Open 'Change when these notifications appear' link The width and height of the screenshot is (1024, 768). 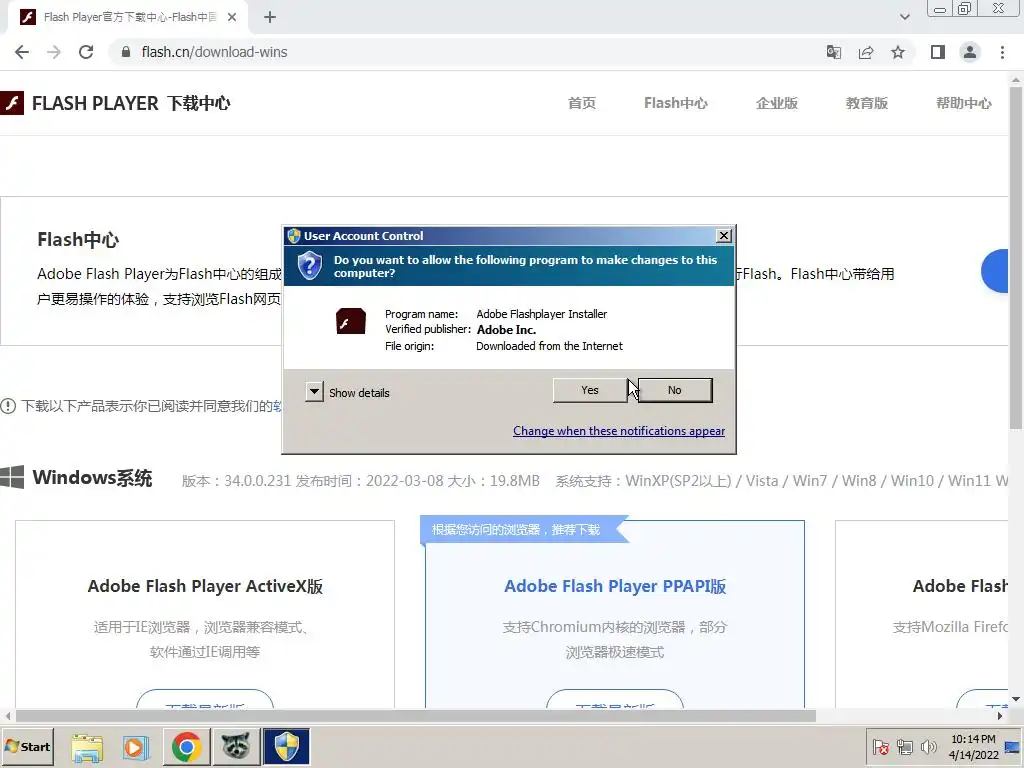coord(618,431)
